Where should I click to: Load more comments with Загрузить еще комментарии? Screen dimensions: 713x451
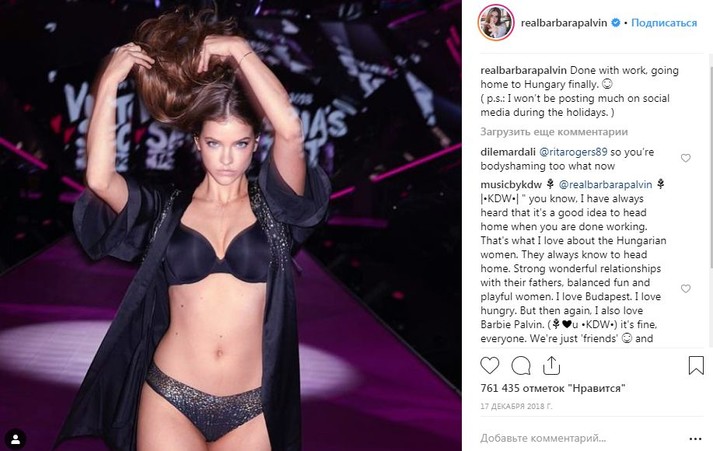coord(554,132)
